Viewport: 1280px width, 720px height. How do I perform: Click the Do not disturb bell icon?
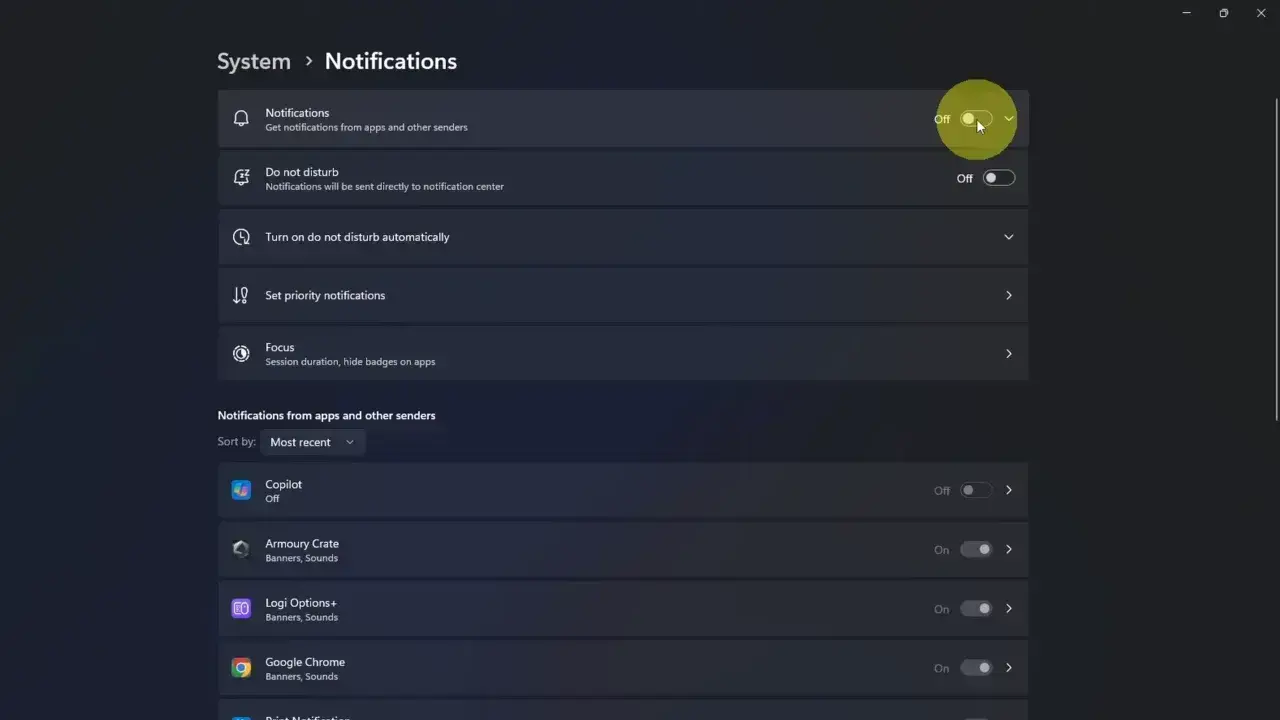(241, 178)
